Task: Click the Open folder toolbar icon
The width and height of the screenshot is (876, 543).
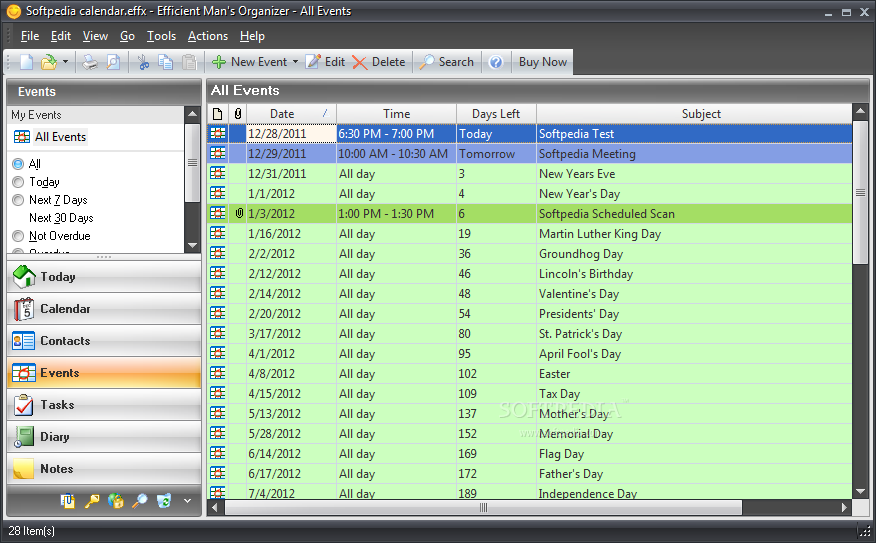Action: (x=49, y=62)
